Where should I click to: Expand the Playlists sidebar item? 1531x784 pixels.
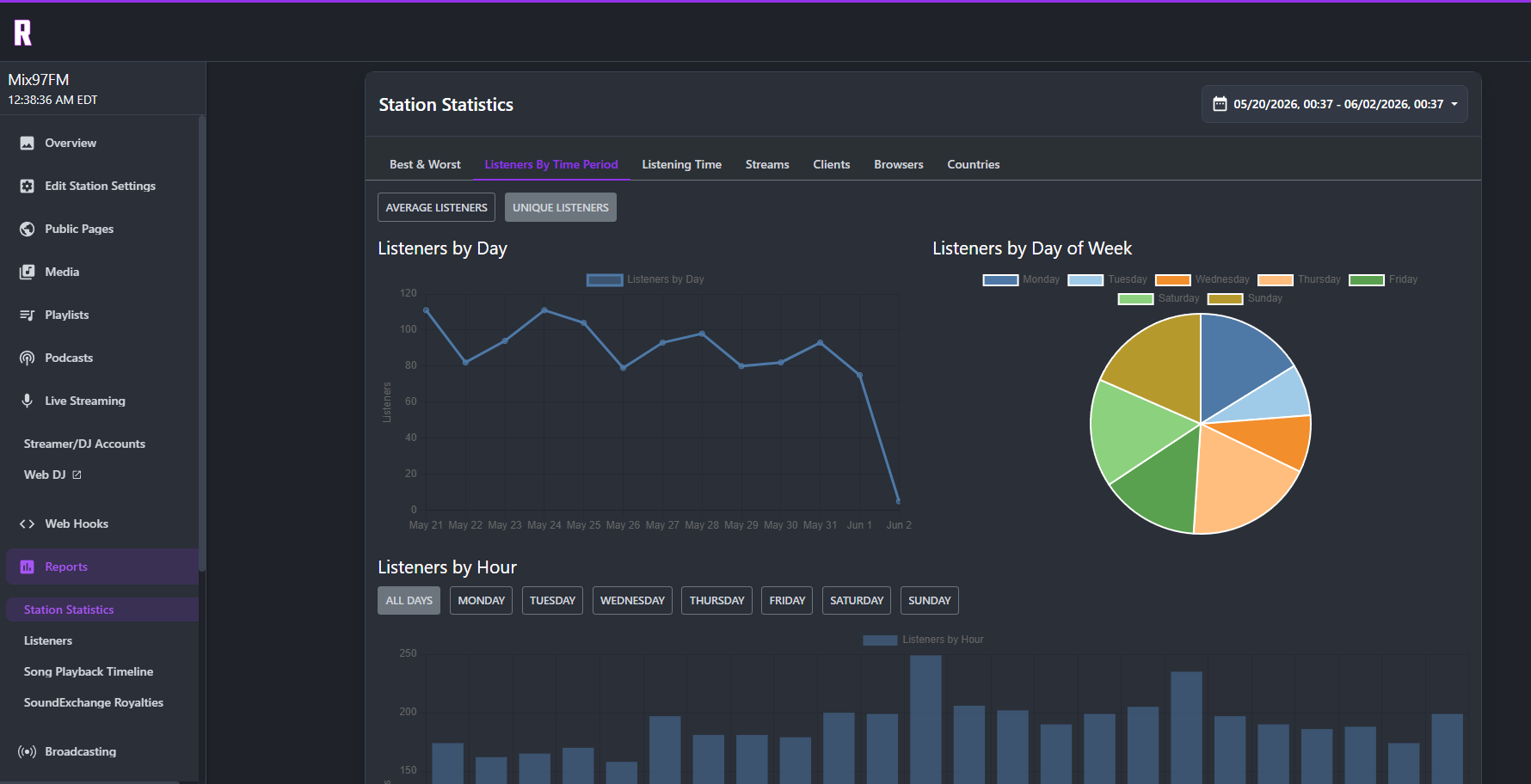coord(102,315)
